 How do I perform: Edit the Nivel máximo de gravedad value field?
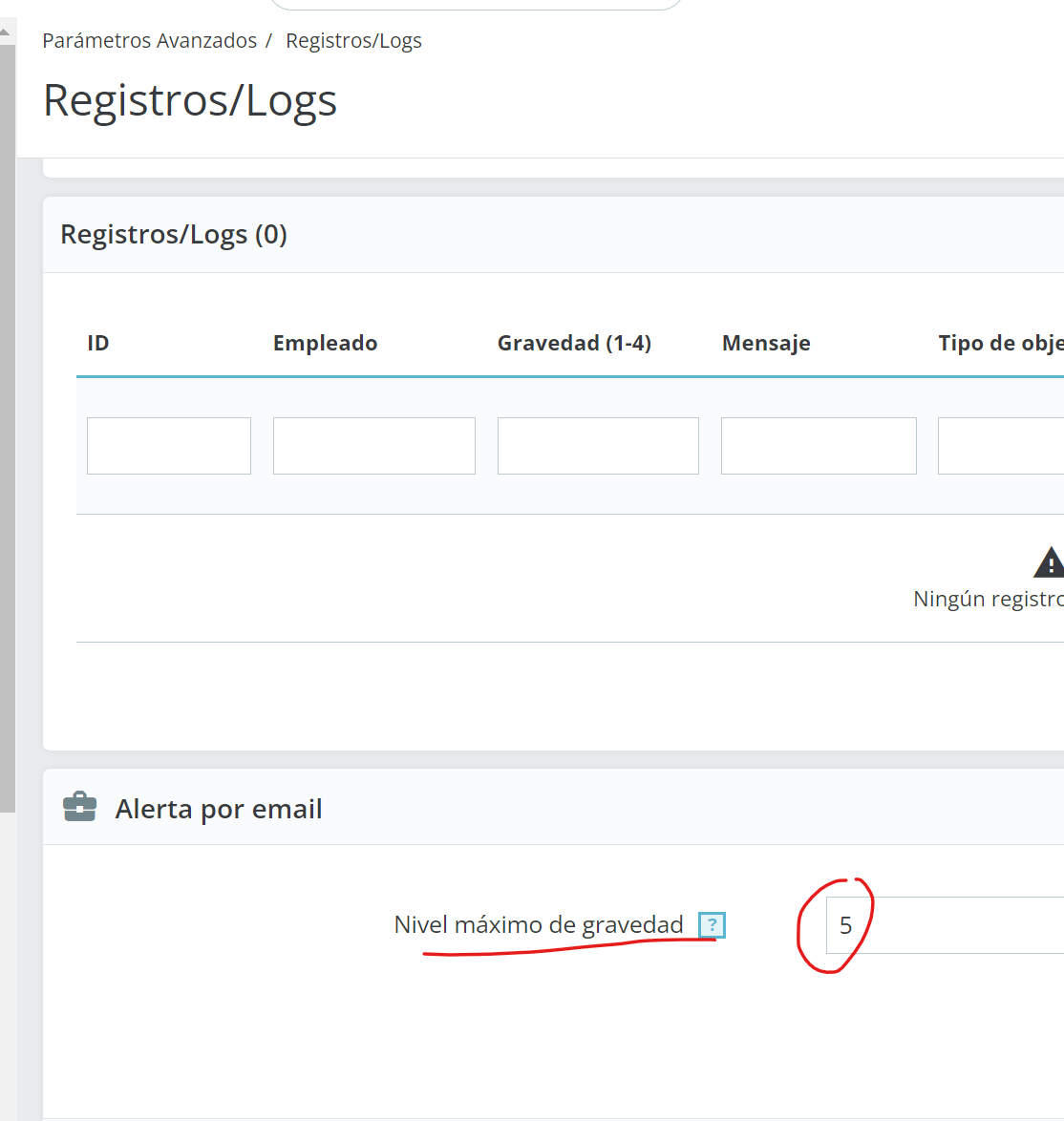pos(945,925)
